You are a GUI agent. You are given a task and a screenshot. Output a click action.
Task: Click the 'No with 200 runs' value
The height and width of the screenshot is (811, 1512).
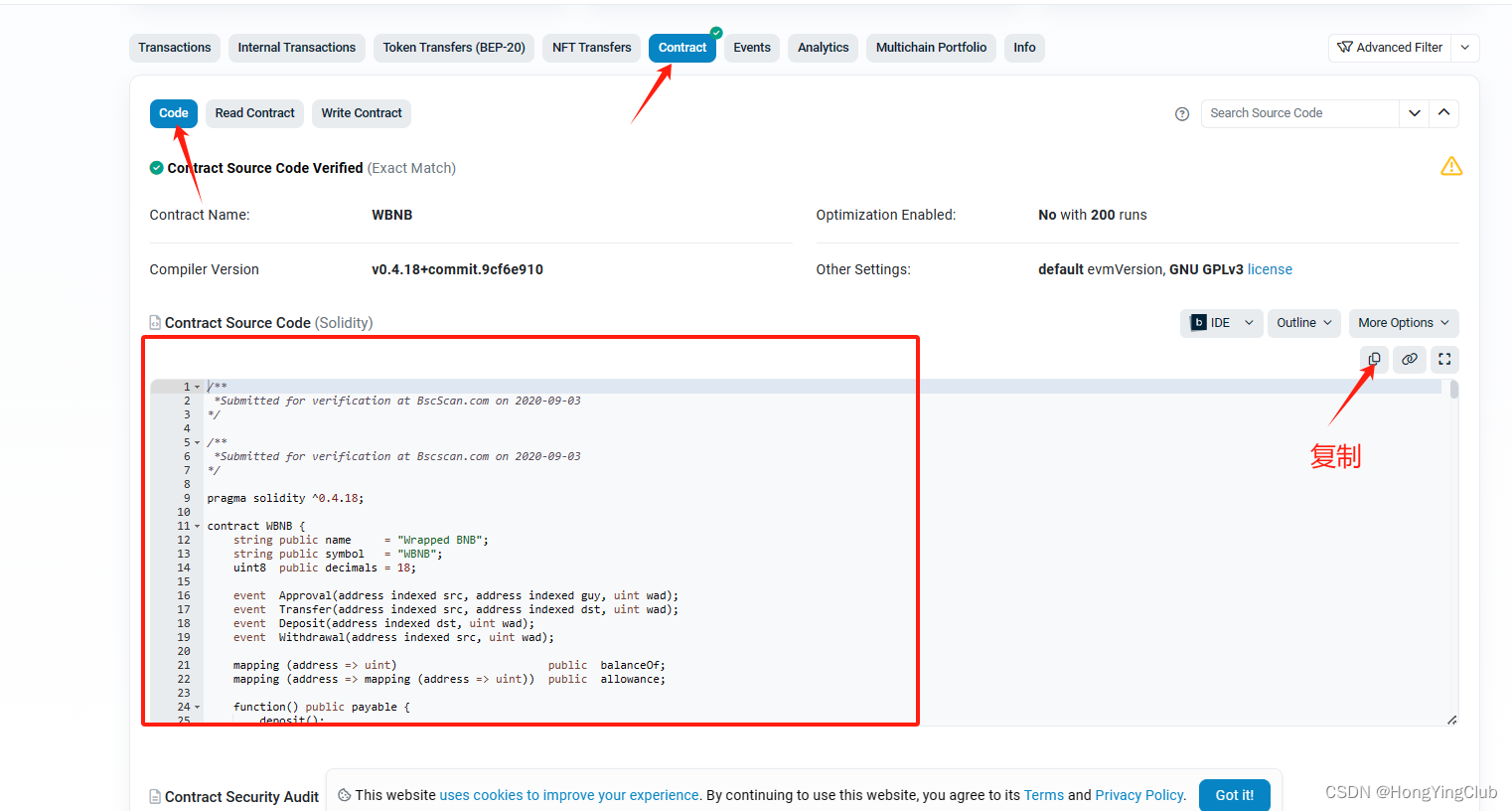[x=1093, y=215]
